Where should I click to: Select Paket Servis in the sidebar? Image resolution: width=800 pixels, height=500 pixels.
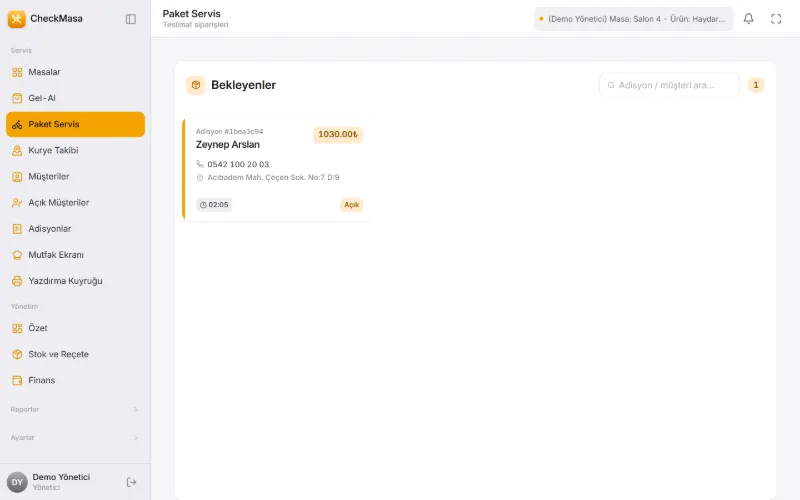point(76,124)
